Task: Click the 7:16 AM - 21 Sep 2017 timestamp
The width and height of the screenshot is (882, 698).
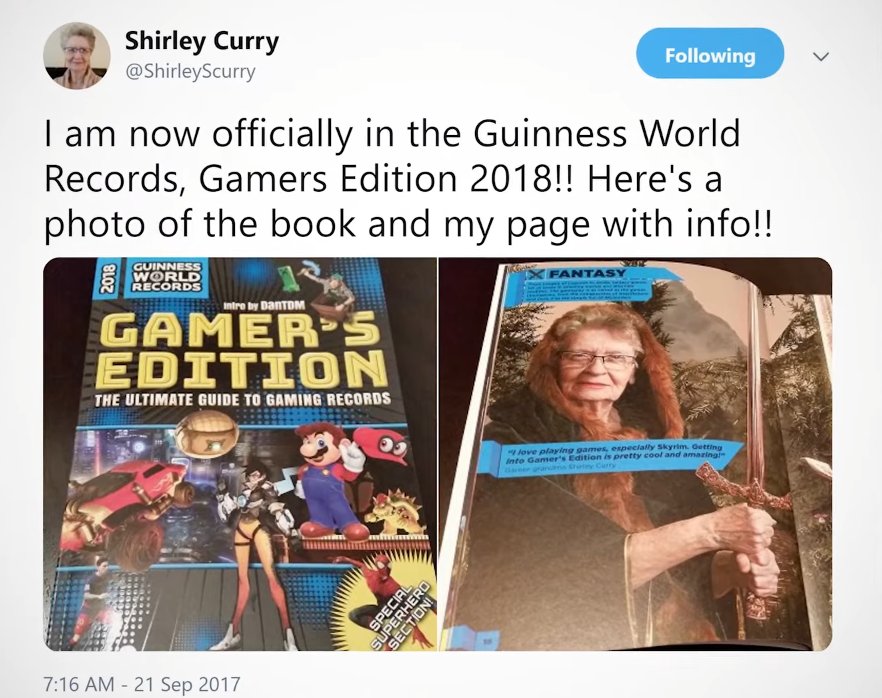Action: tap(142, 684)
